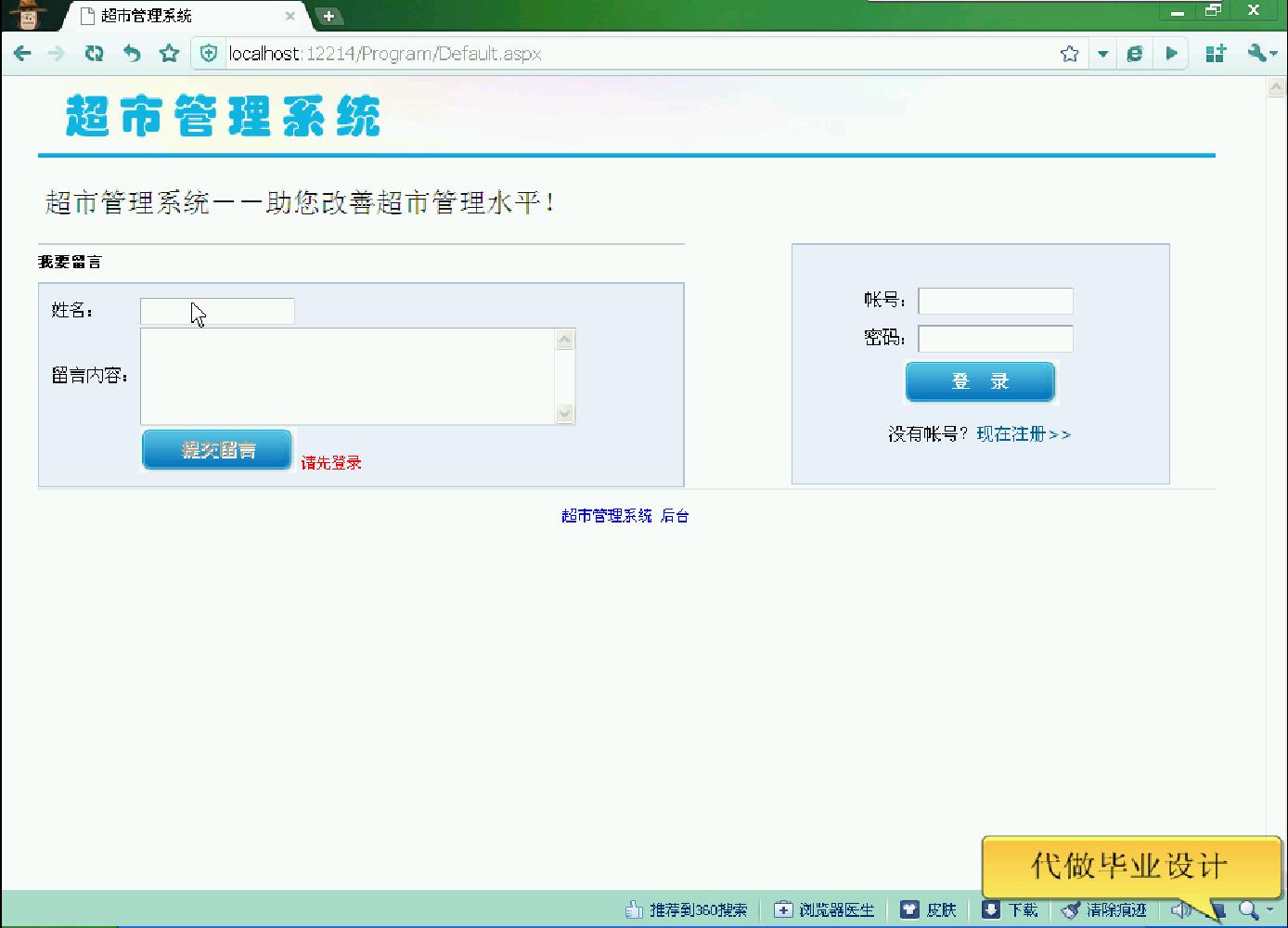Viewport: 1288px width, 928px height.
Task: Click the 登 录 button
Action: tap(980, 381)
